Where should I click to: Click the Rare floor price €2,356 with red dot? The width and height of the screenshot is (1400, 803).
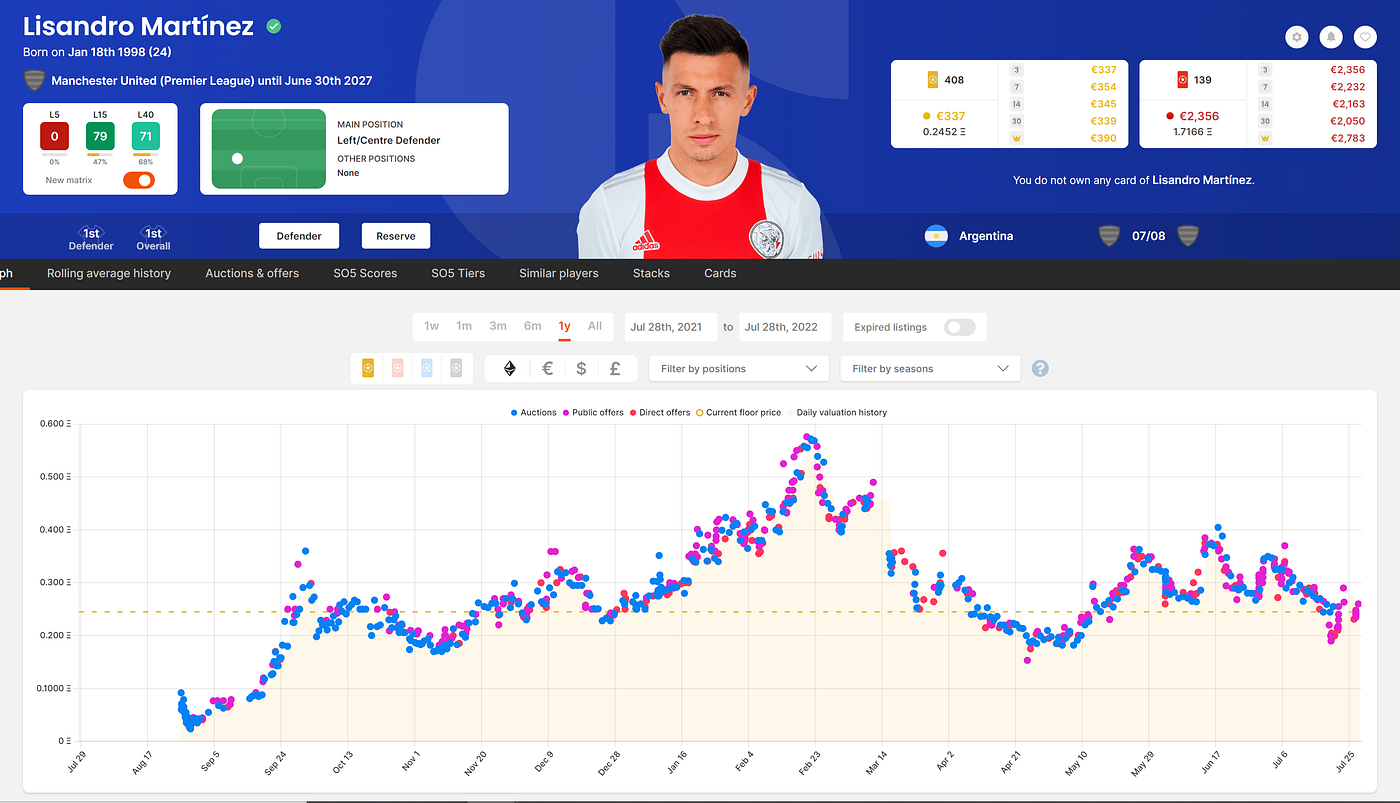pyautogui.click(x=1193, y=116)
